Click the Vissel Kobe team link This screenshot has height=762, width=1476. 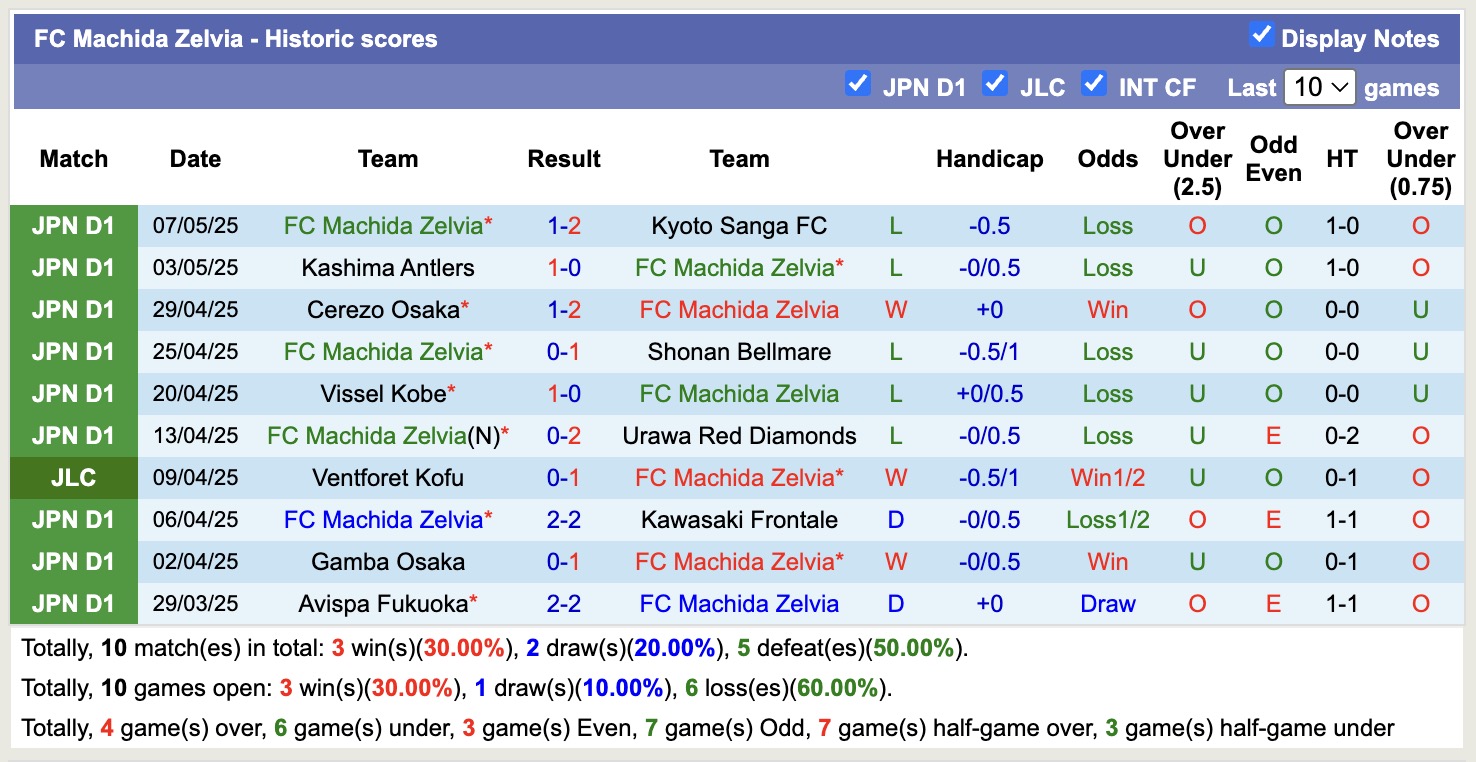(x=383, y=394)
